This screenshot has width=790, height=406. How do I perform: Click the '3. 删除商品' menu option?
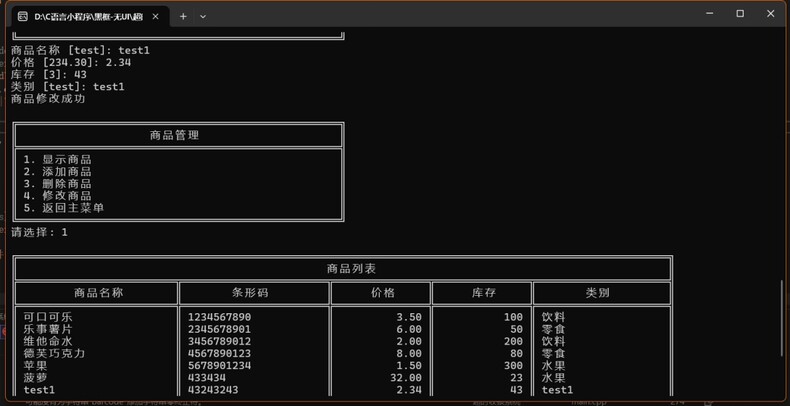pyautogui.click(x=58, y=184)
